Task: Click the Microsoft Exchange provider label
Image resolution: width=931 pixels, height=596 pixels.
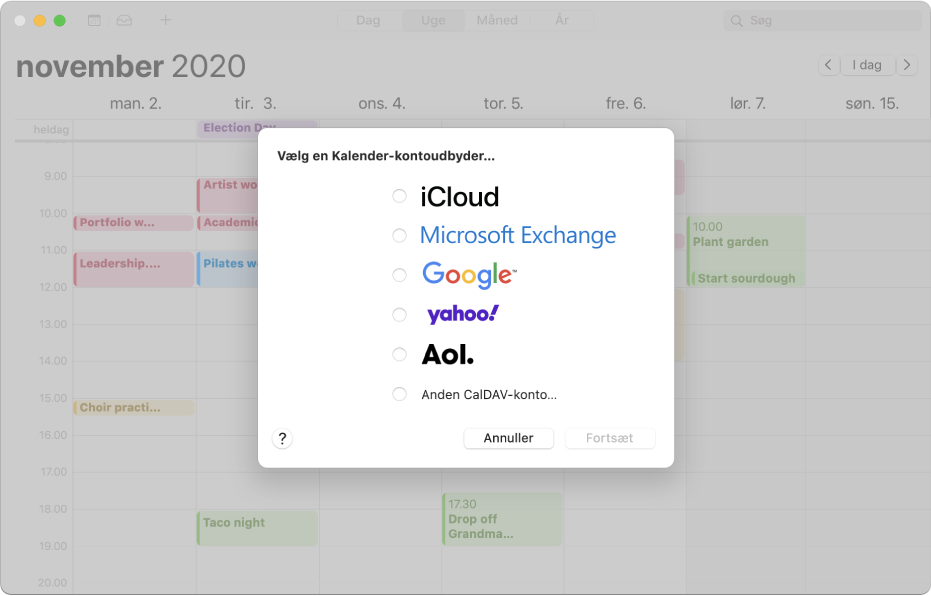Action: click(518, 236)
